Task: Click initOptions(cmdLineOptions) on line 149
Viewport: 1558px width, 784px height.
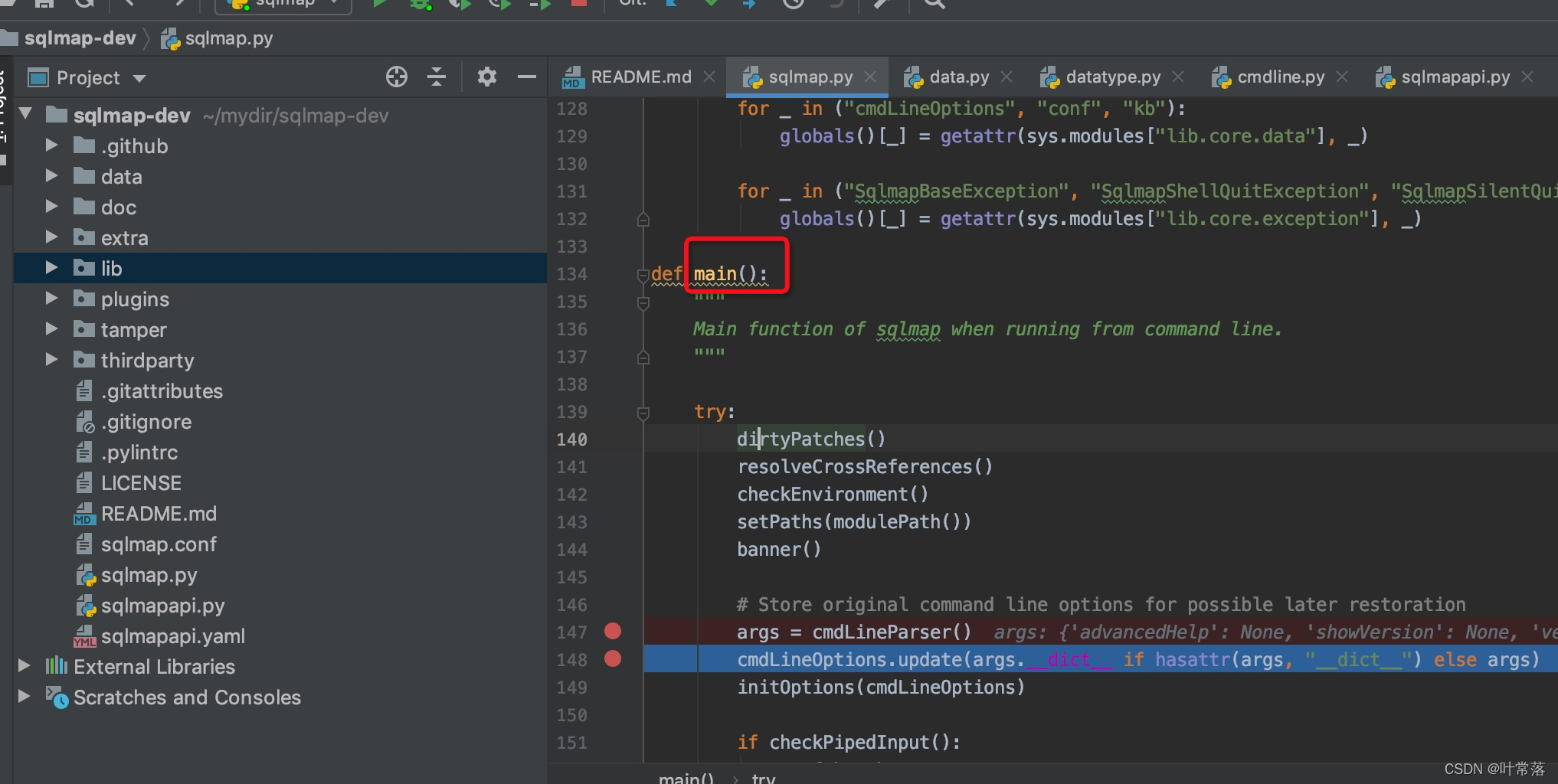Action: [881, 687]
